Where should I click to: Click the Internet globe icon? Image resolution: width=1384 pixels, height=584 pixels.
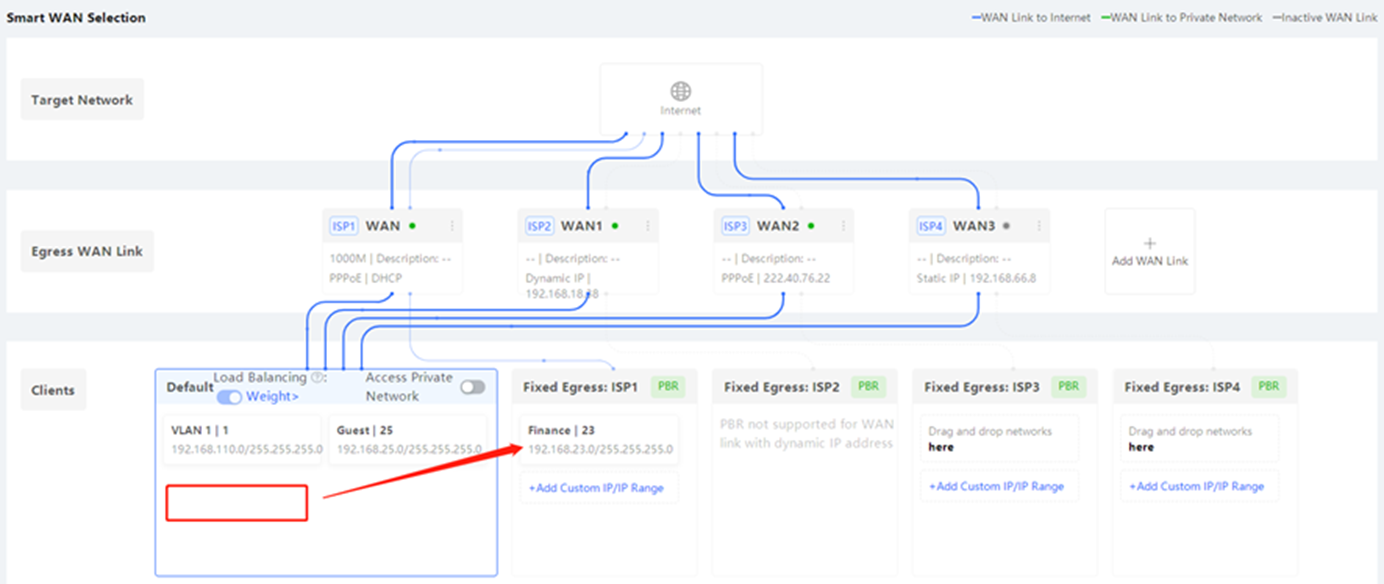[680, 92]
